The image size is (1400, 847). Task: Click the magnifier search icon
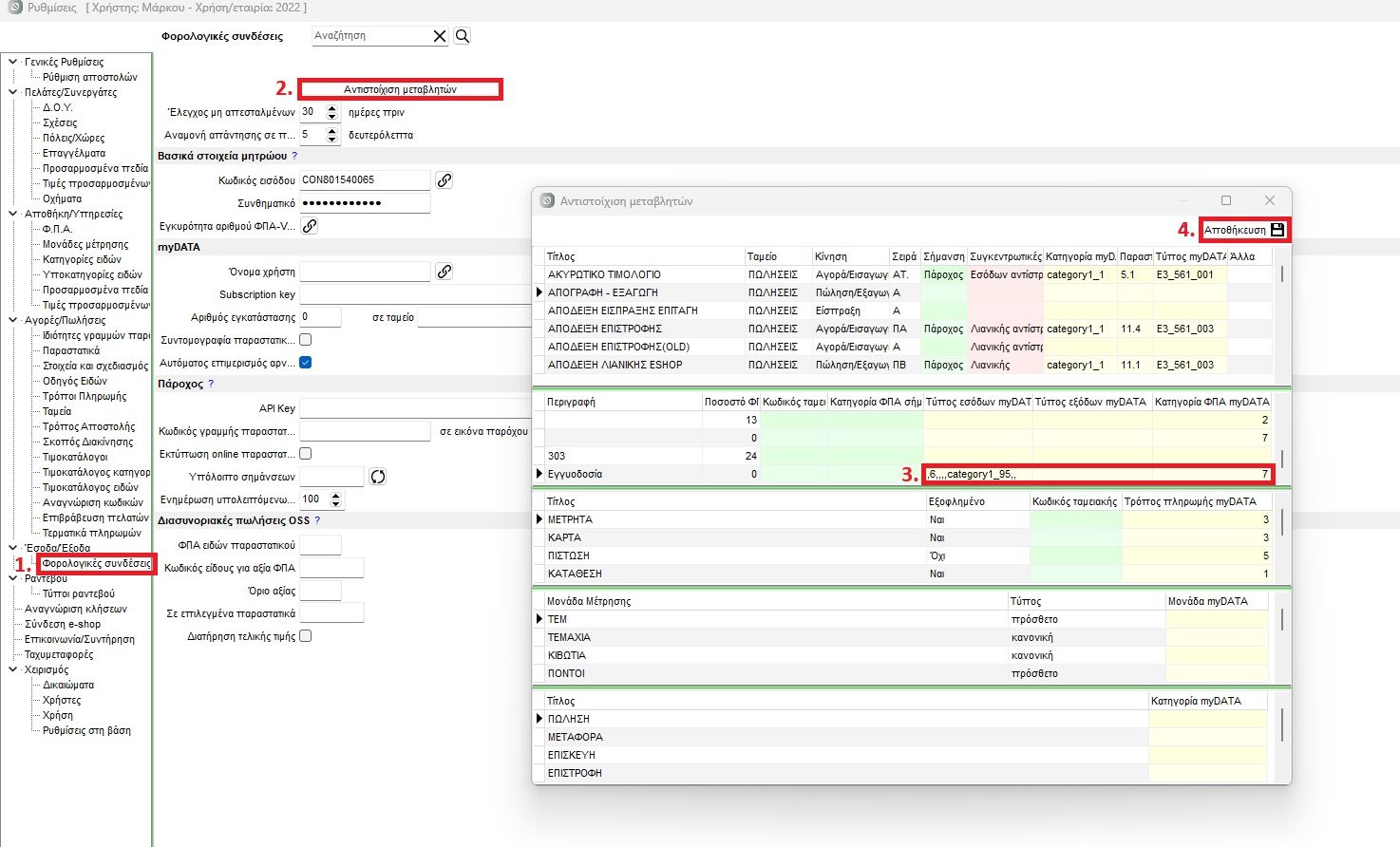point(462,36)
